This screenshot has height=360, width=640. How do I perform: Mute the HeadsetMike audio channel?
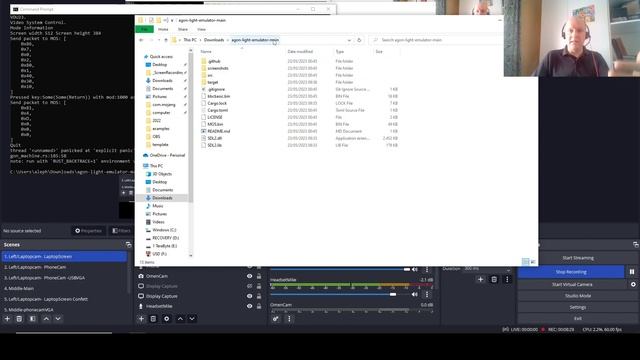click(415, 294)
